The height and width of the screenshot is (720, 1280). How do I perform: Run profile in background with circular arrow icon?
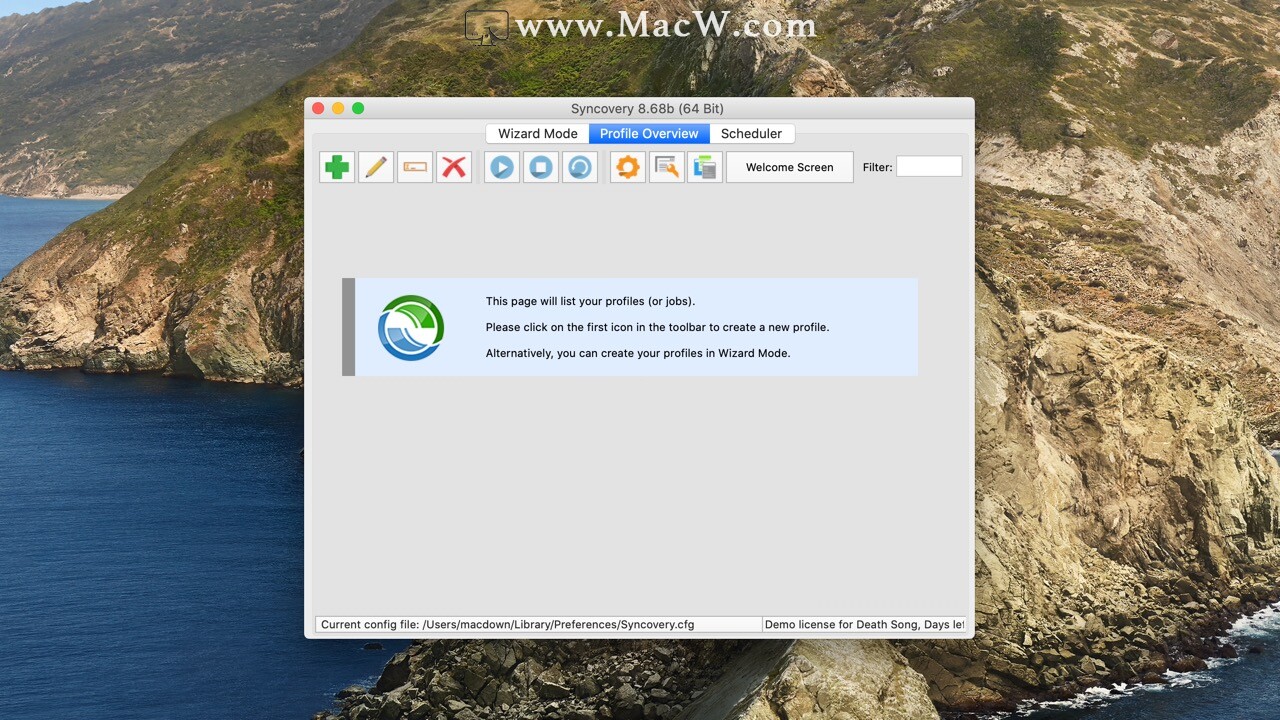click(580, 167)
